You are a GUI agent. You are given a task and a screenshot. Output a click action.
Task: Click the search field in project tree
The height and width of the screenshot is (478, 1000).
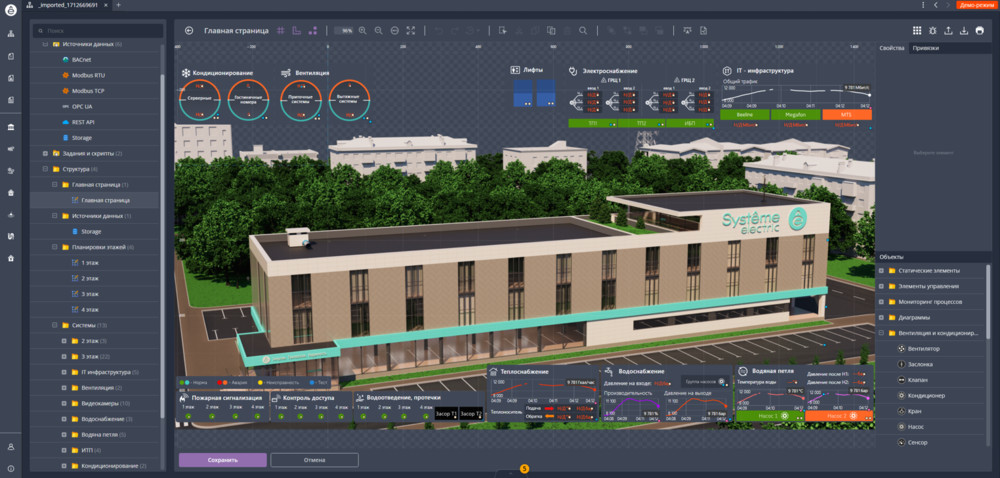click(100, 30)
